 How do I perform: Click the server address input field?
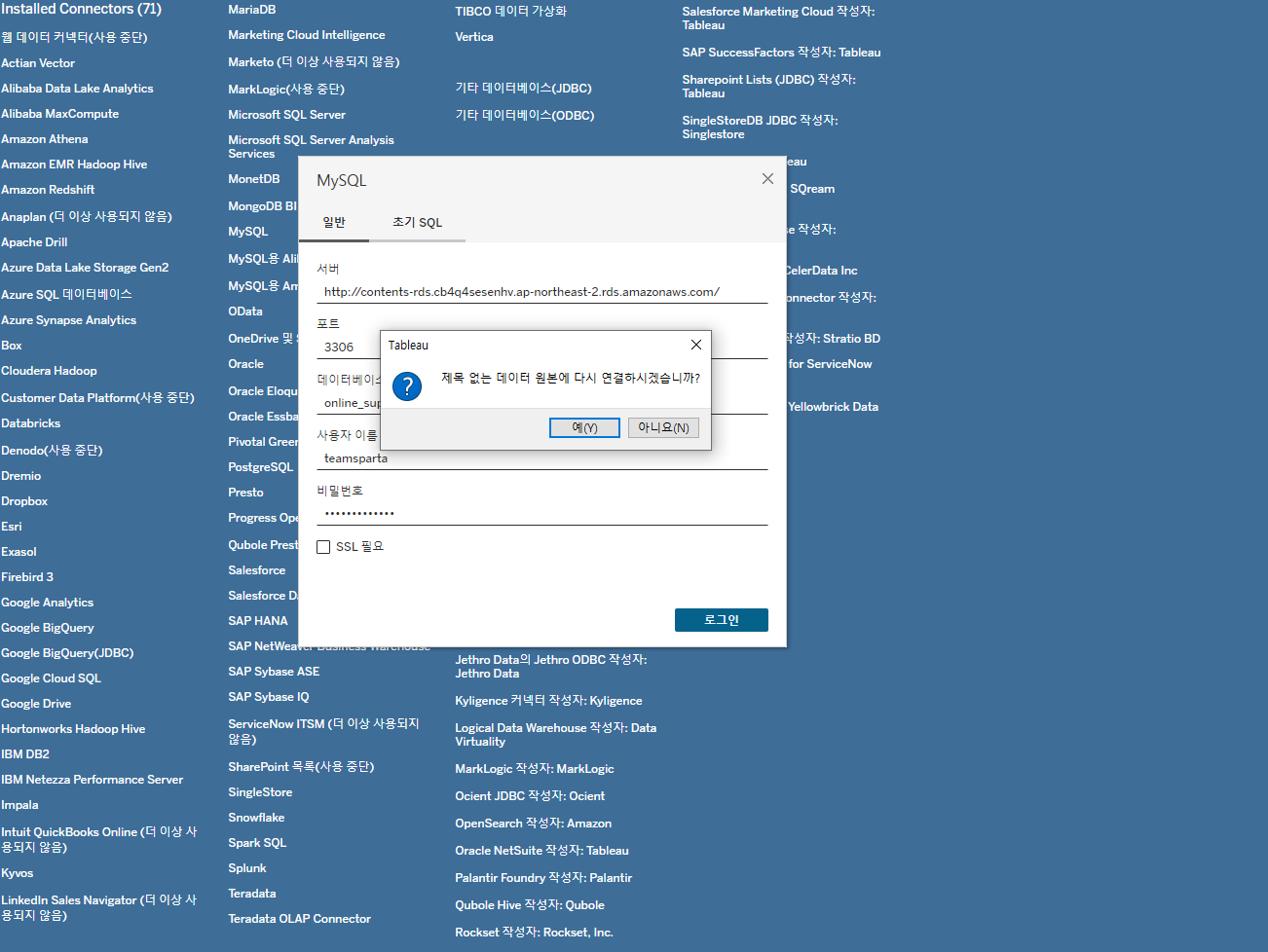pos(542,292)
